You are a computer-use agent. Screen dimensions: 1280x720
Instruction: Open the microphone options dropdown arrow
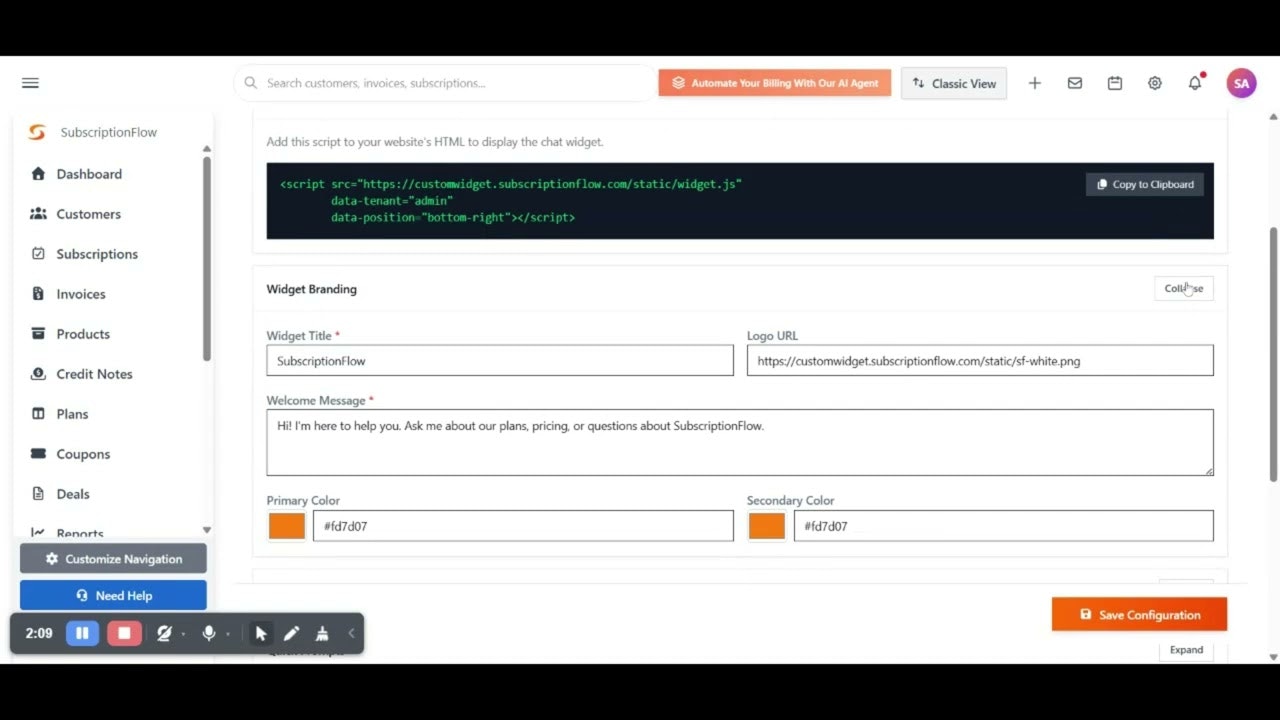point(227,634)
